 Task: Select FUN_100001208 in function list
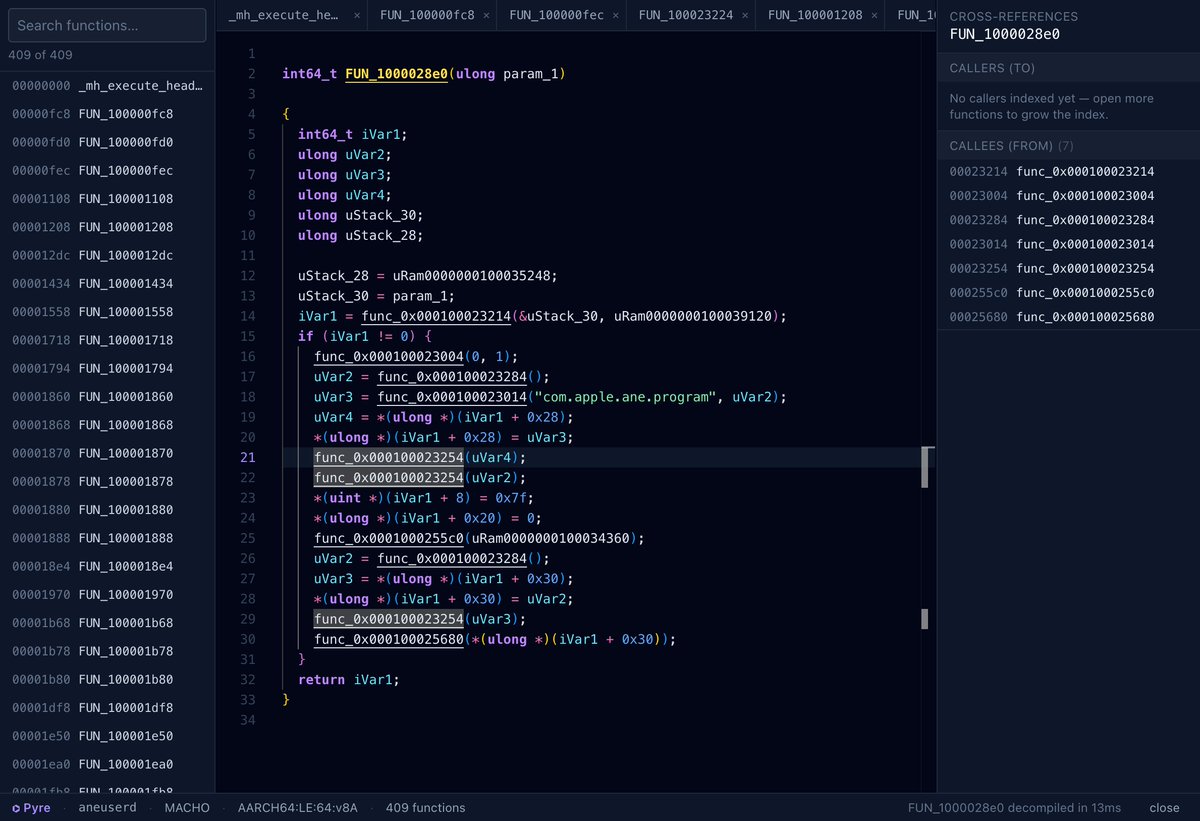(107, 227)
